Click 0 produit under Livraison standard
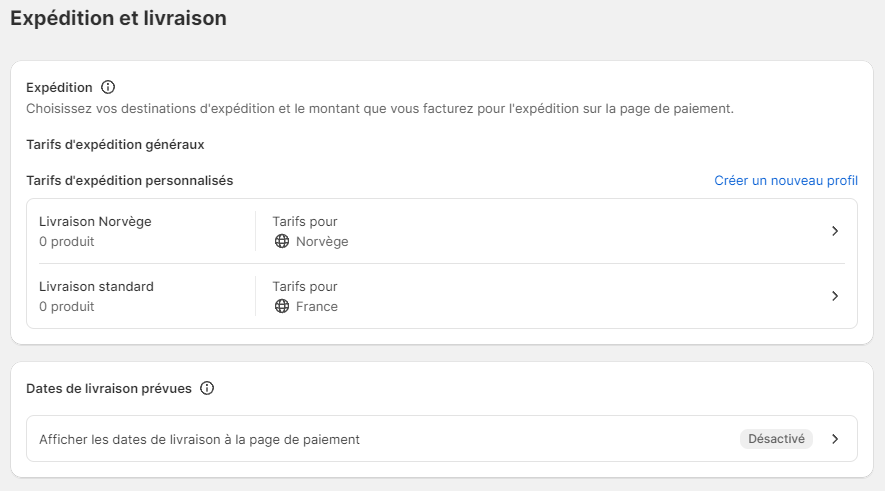Viewport: 885px width, 491px height. pyautogui.click(x=66, y=306)
